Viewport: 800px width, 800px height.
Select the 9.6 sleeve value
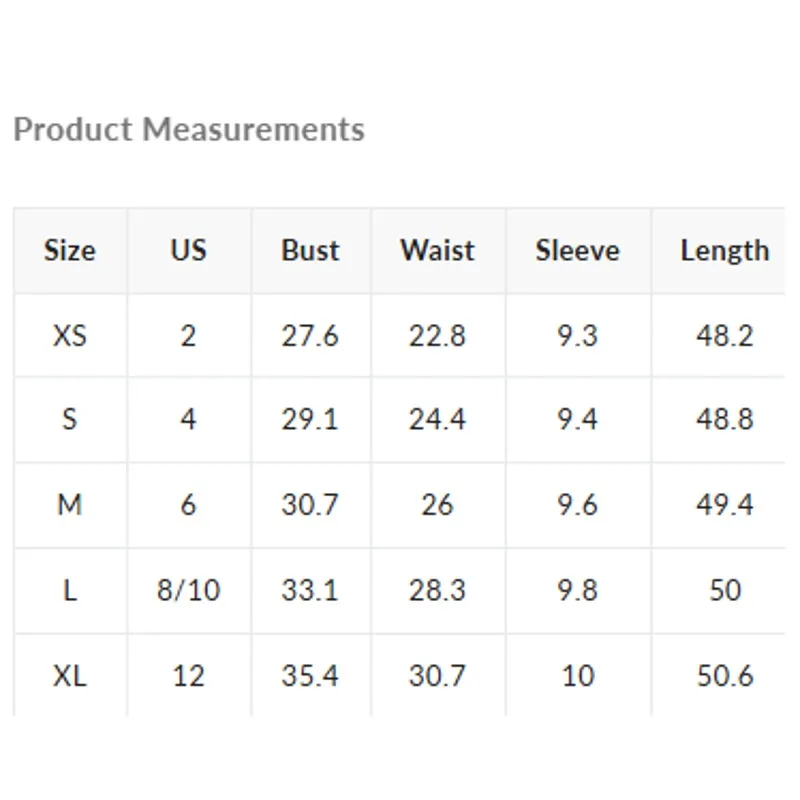(x=577, y=505)
